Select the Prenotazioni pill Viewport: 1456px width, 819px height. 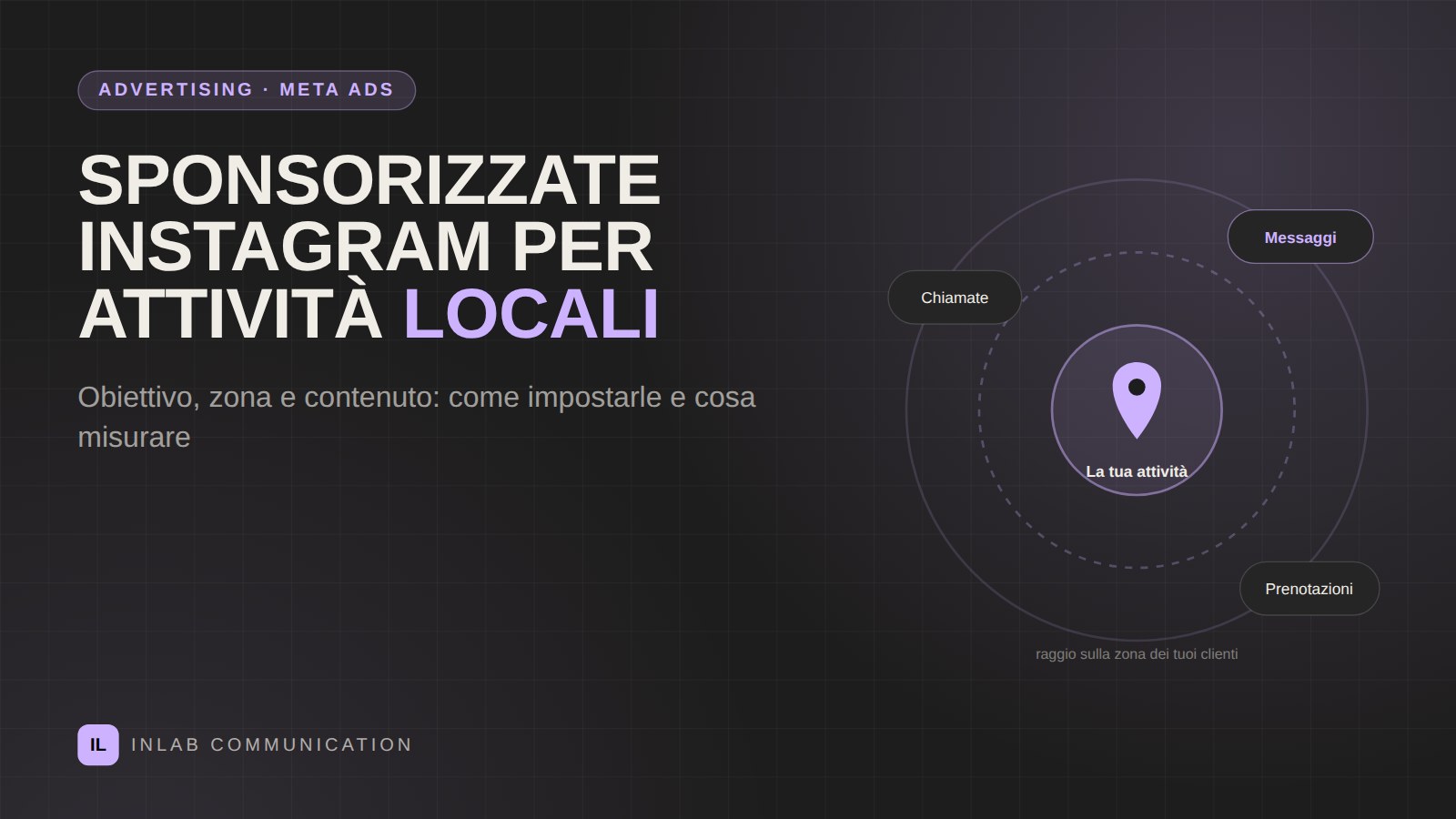[x=1309, y=589]
